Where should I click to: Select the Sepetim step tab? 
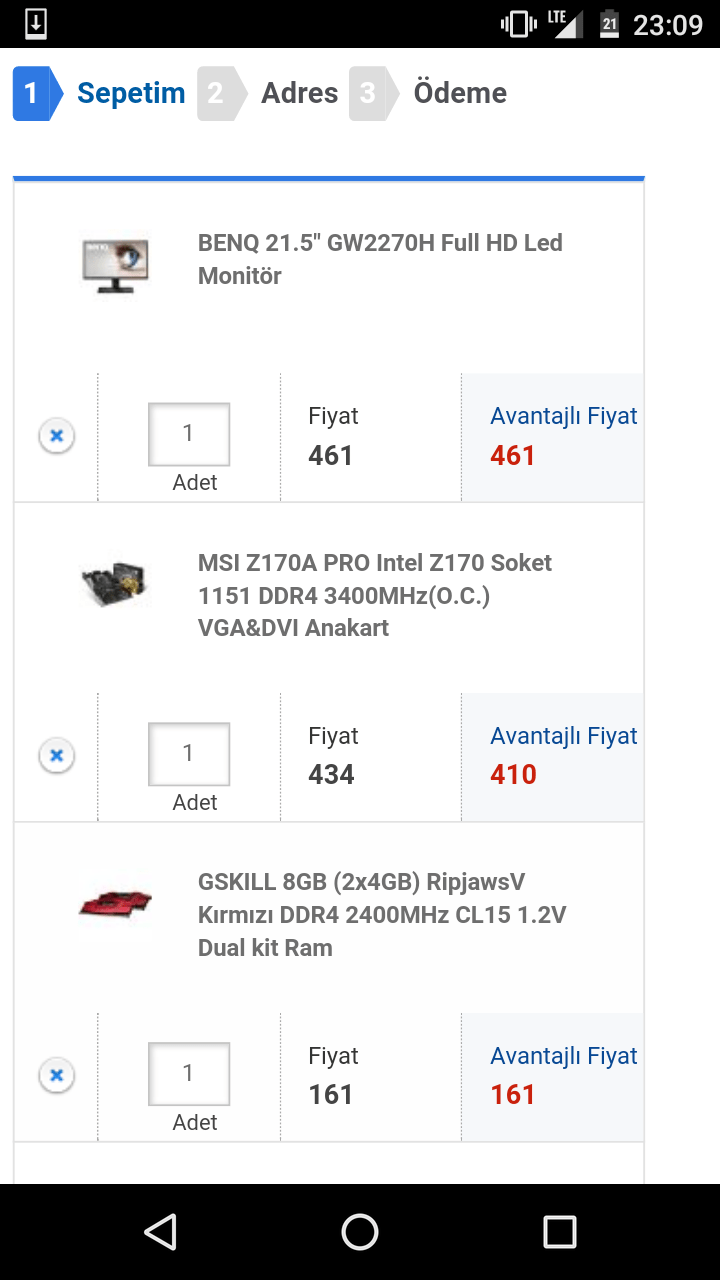[100, 93]
